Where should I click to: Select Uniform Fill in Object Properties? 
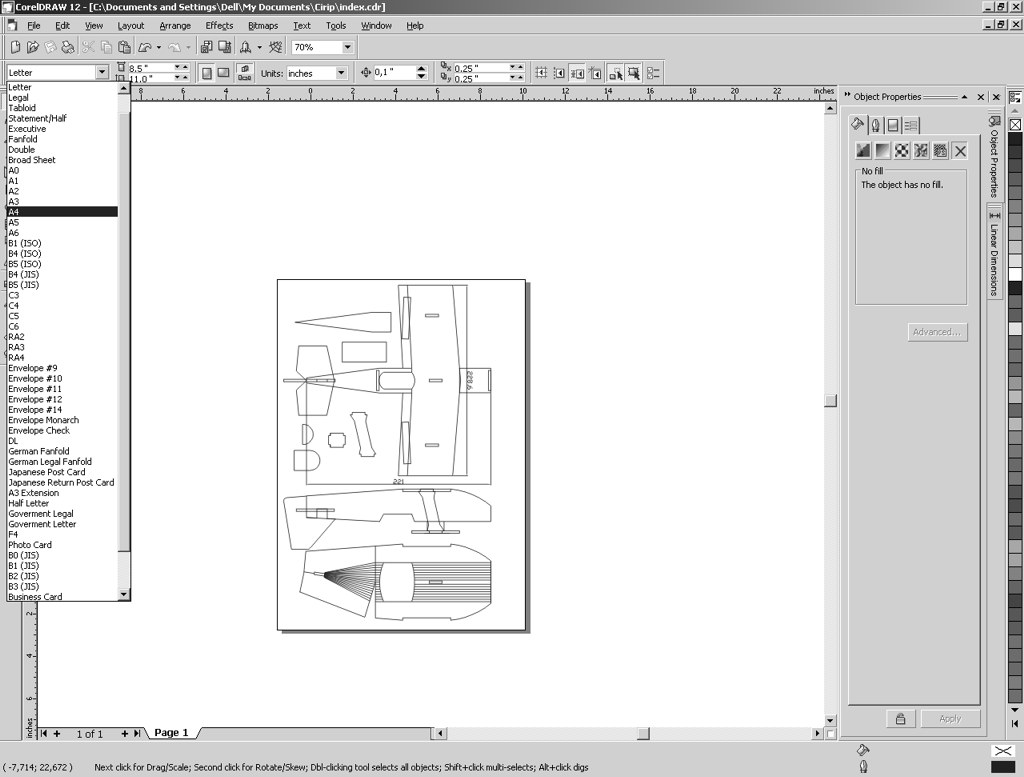[863, 151]
